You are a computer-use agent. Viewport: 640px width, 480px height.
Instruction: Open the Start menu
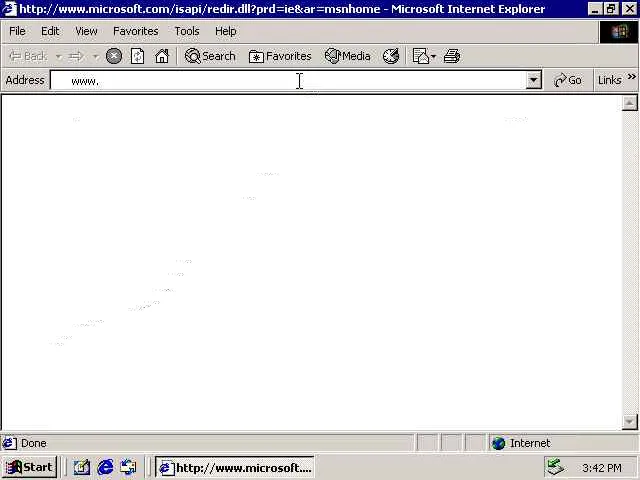(x=29, y=467)
